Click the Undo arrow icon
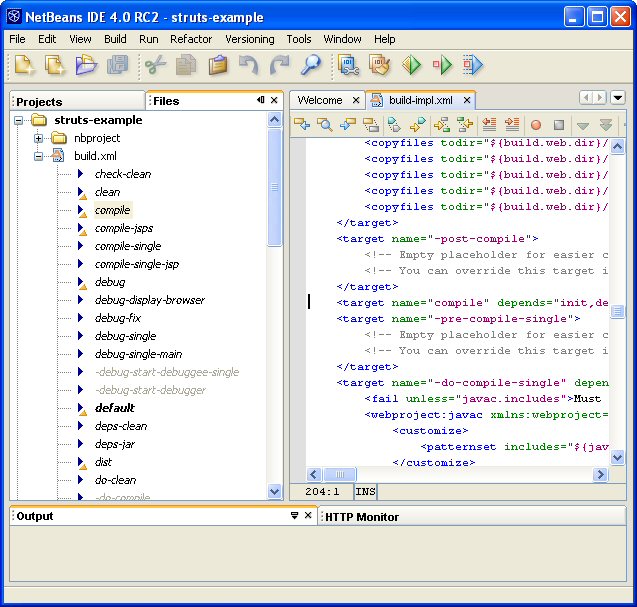This screenshot has width=637, height=607. pyautogui.click(x=249, y=65)
